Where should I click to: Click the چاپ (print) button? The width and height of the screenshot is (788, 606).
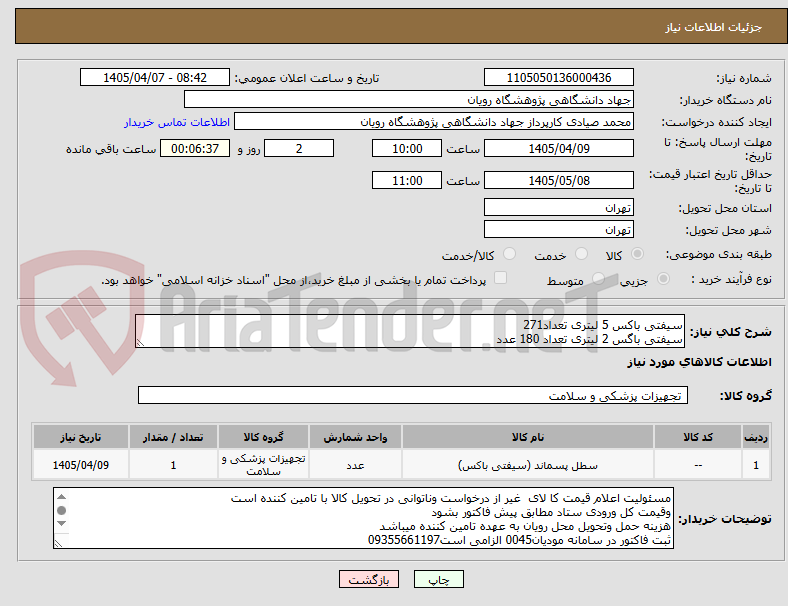point(438,579)
